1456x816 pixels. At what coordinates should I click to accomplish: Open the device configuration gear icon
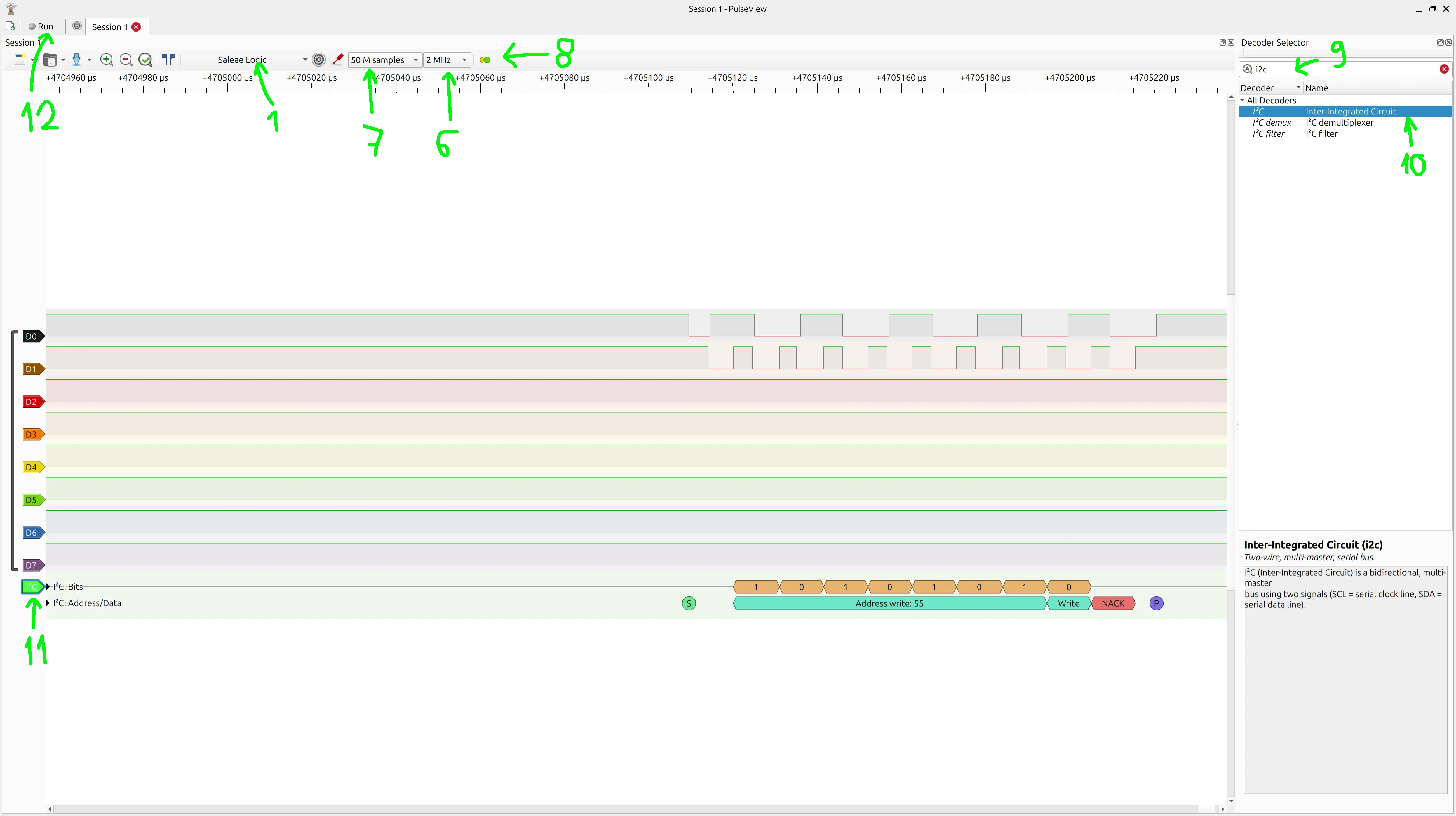[319, 59]
